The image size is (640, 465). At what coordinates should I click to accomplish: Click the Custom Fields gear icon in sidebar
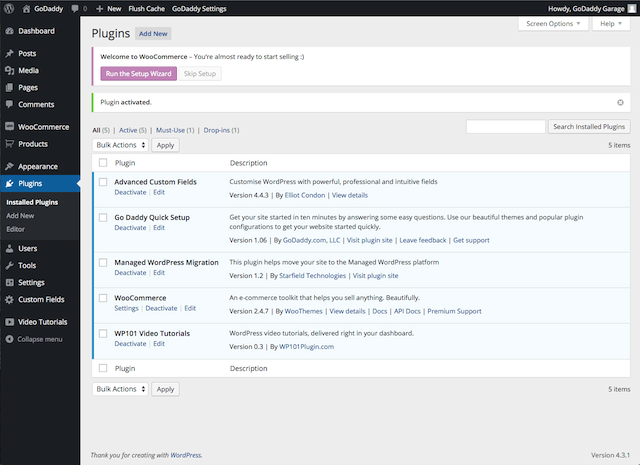(x=9, y=300)
